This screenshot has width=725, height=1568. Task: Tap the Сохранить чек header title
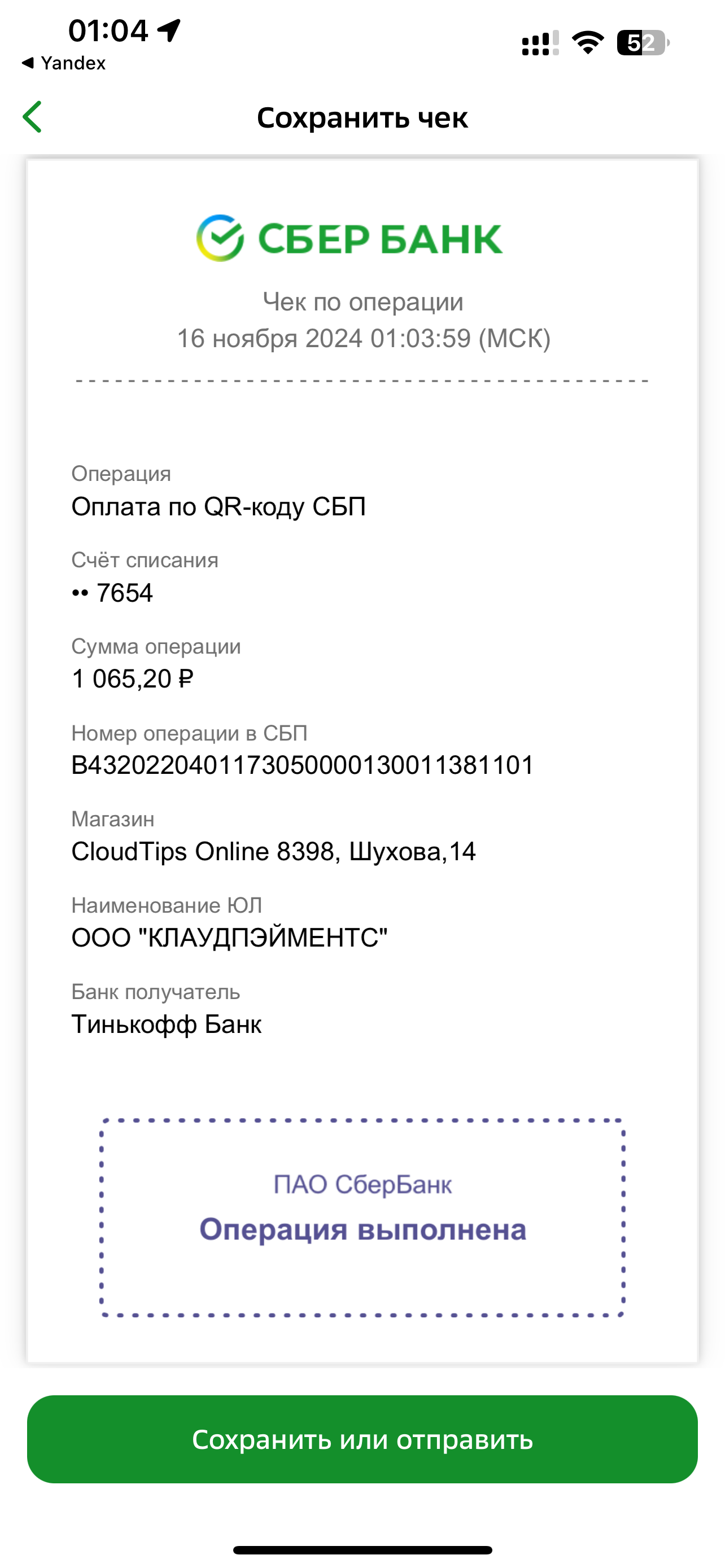(x=362, y=117)
